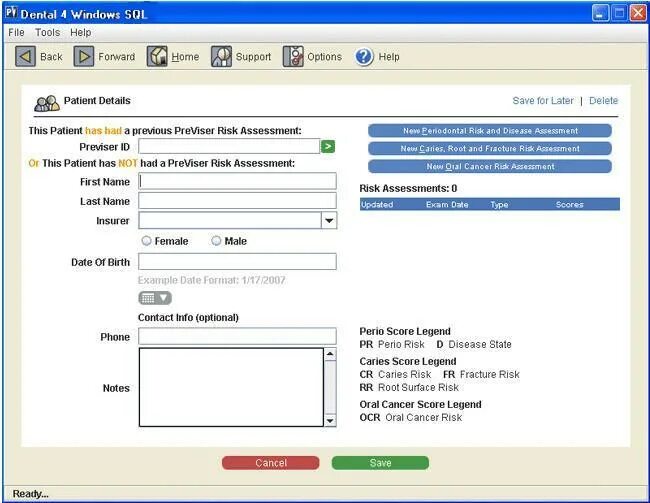Minimize the Dental 4 Windows SQL window
This screenshot has height=503, width=650.
(x=600, y=13)
